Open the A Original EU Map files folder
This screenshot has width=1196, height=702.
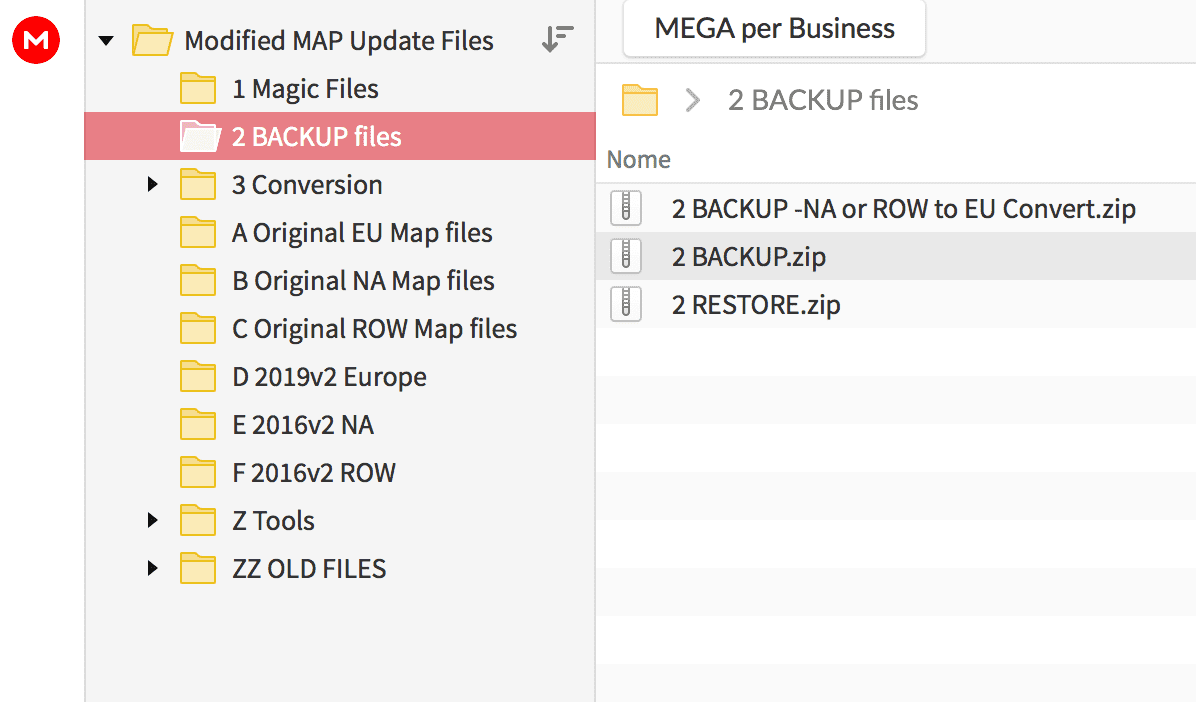pyautogui.click(x=361, y=233)
